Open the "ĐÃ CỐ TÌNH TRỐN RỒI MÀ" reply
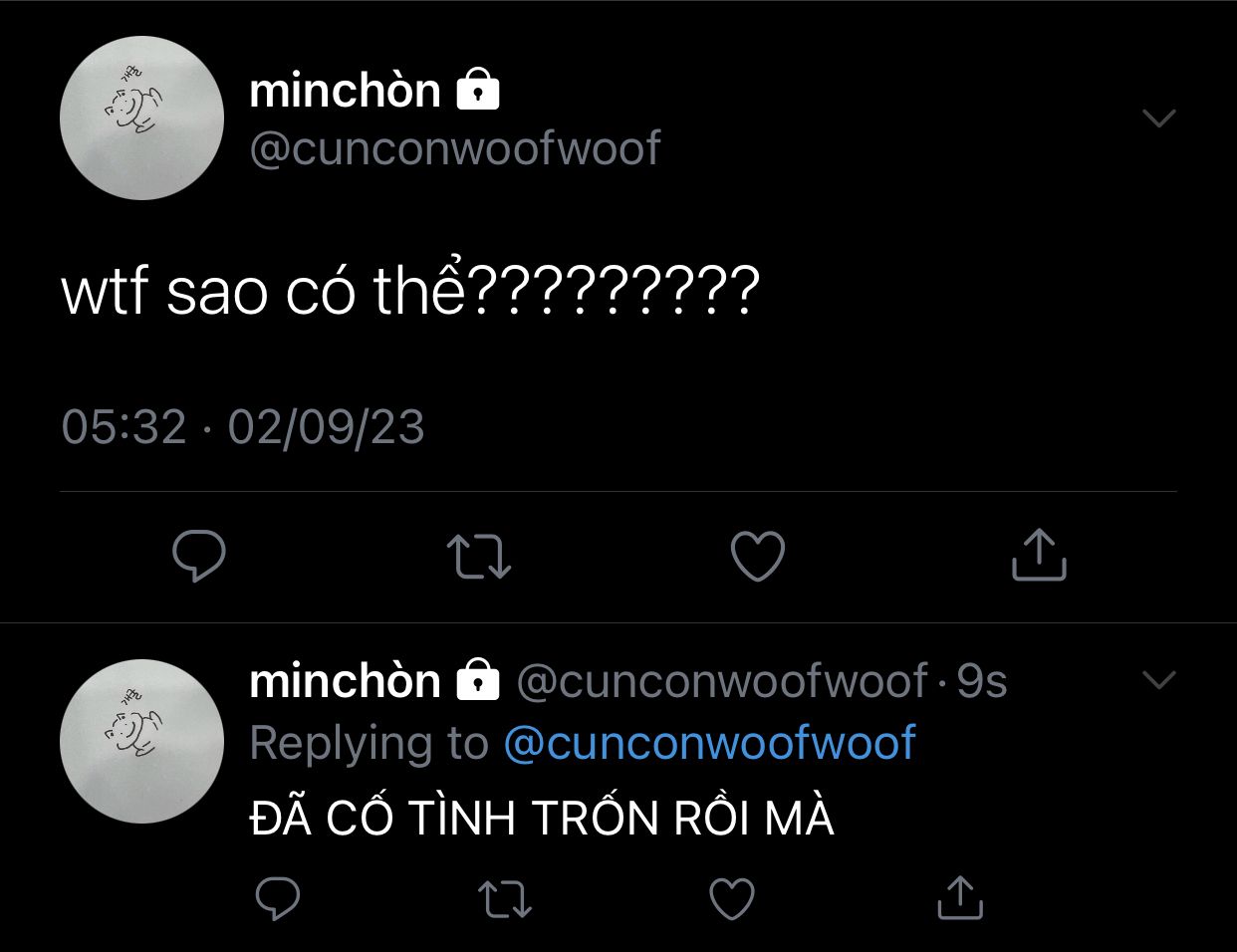Image resolution: width=1237 pixels, height=952 pixels. tap(542, 819)
